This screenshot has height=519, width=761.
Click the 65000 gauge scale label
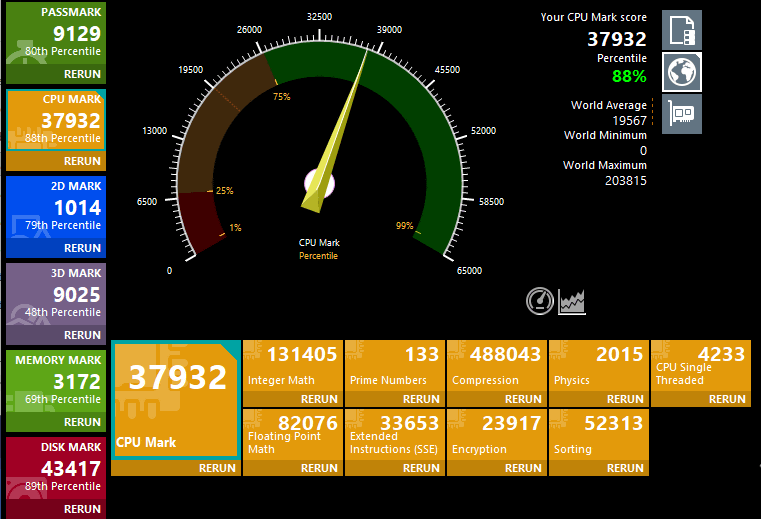click(469, 270)
